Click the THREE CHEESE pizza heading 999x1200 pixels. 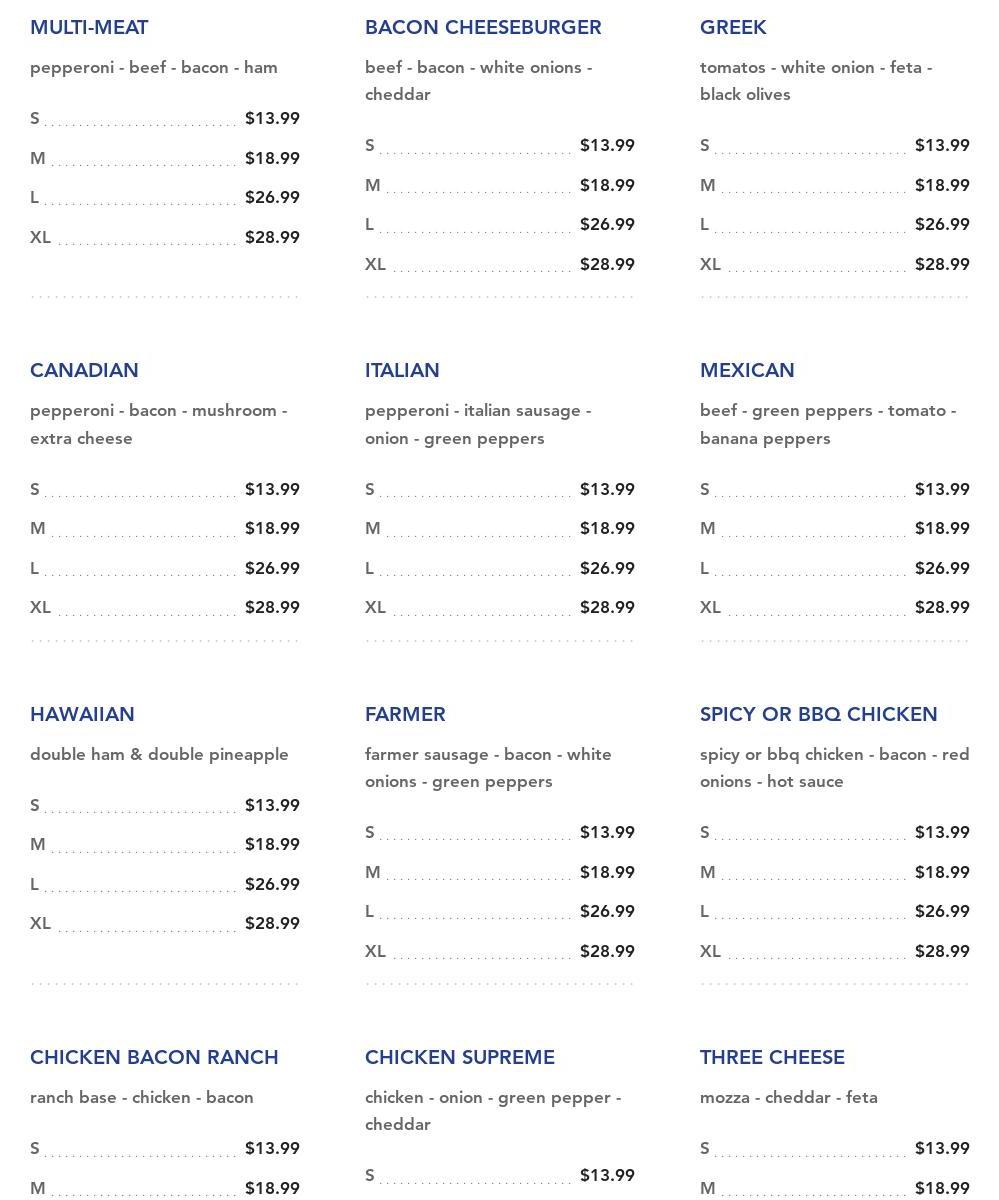pos(772,1058)
